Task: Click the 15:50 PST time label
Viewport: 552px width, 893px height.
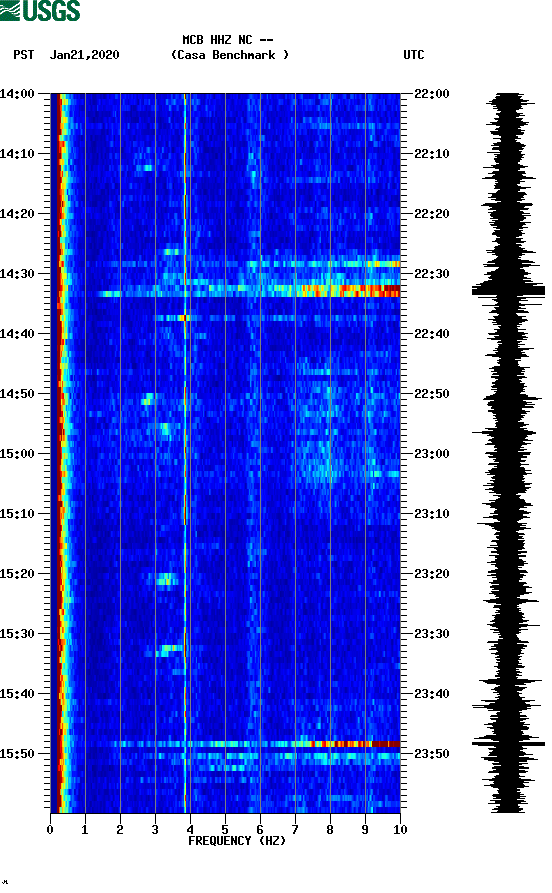Action: tap(17, 753)
